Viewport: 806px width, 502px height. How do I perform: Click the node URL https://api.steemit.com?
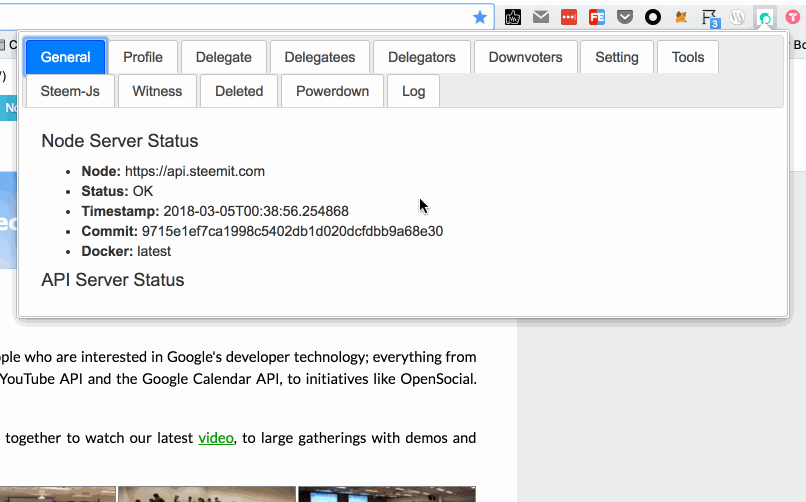tap(195, 171)
